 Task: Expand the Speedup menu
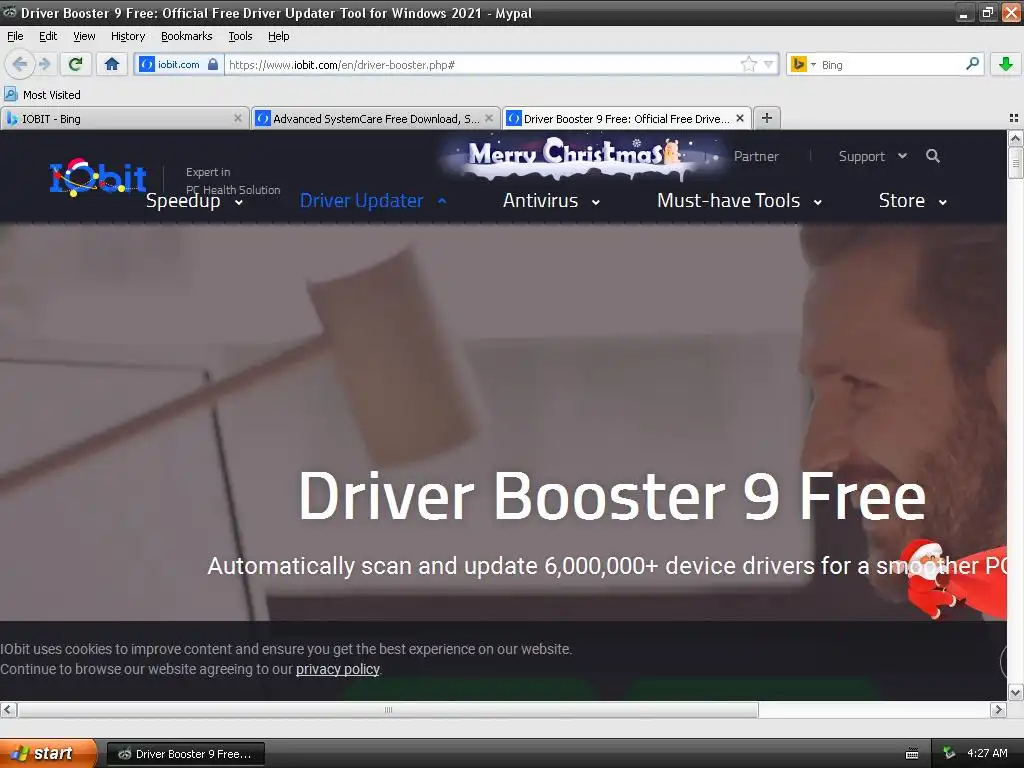(x=195, y=200)
